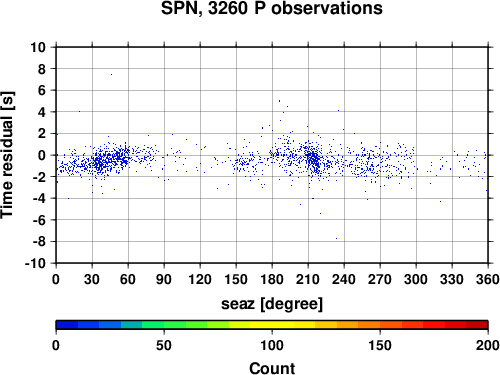Click the y-axis tick label -10
The height and width of the screenshot is (375, 500).
click(x=35, y=263)
